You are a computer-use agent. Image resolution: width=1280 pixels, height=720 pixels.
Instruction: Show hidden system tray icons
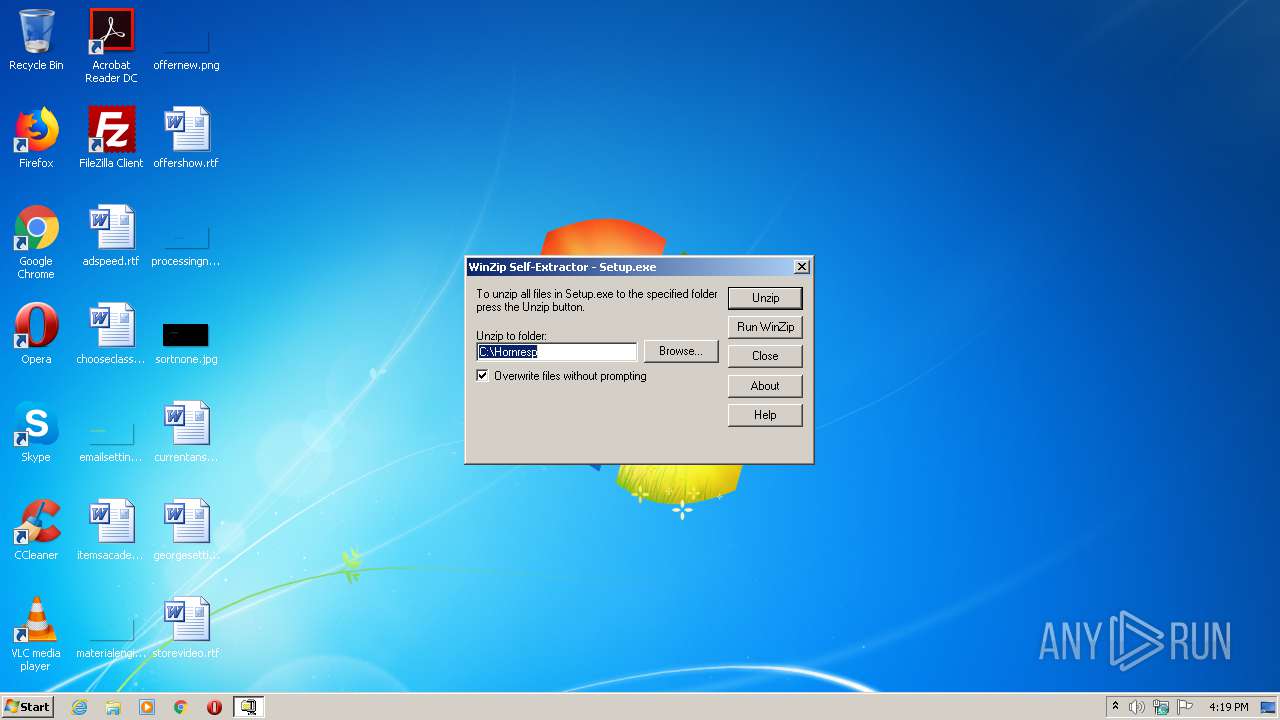(1115, 707)
